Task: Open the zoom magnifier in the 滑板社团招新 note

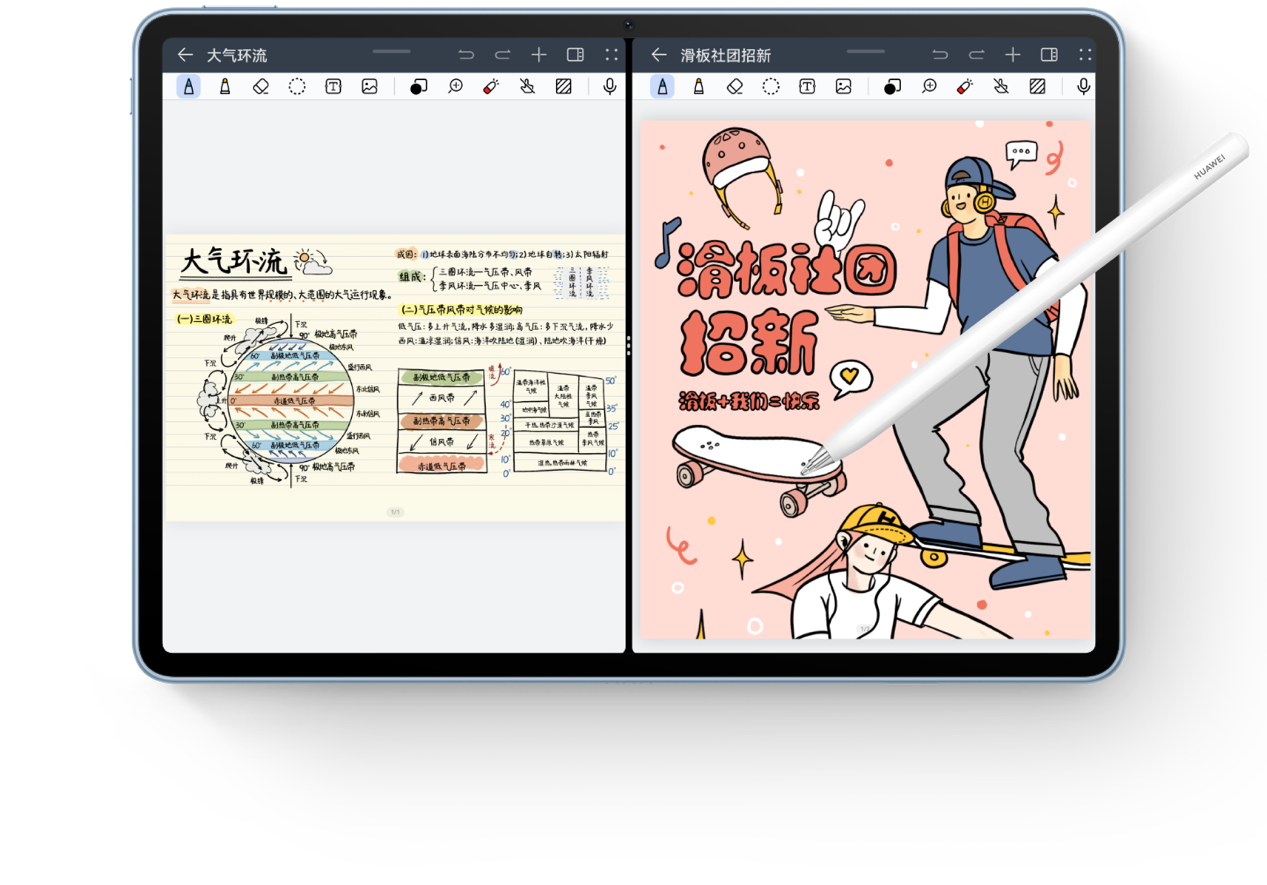Action: click(929, 87)
